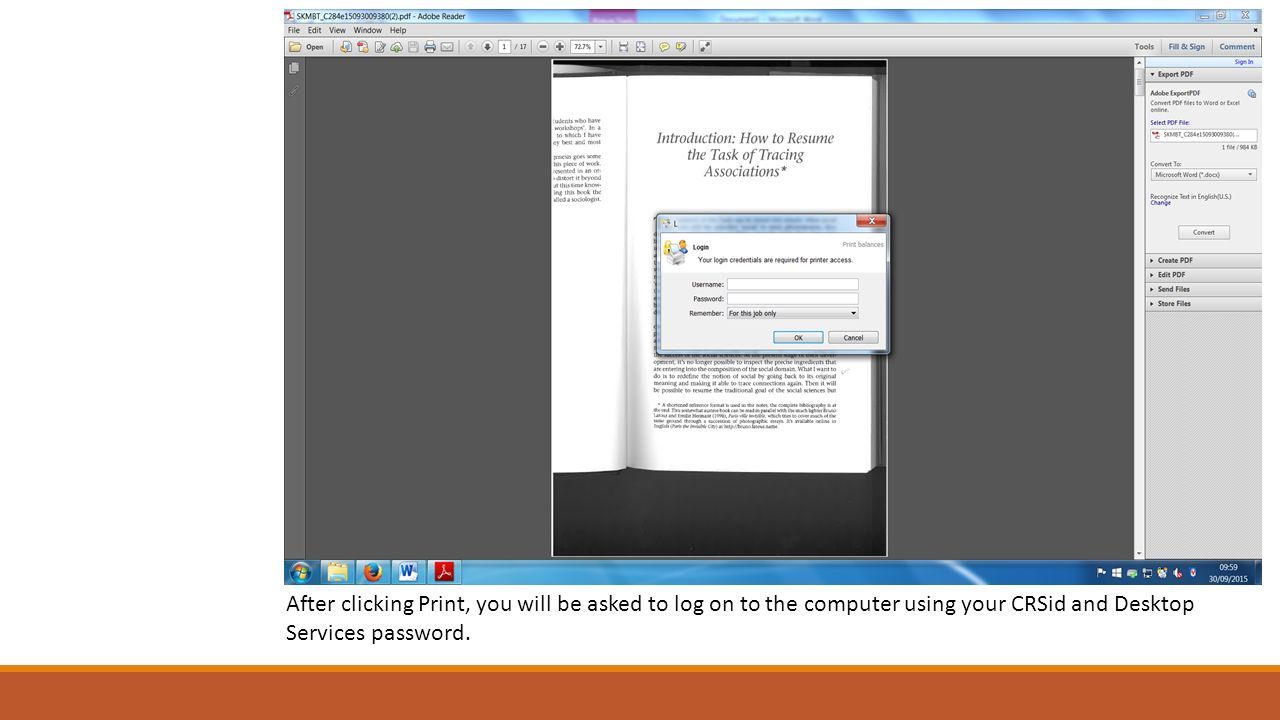Click the selected PDF file entry box

coord(1203,134)
